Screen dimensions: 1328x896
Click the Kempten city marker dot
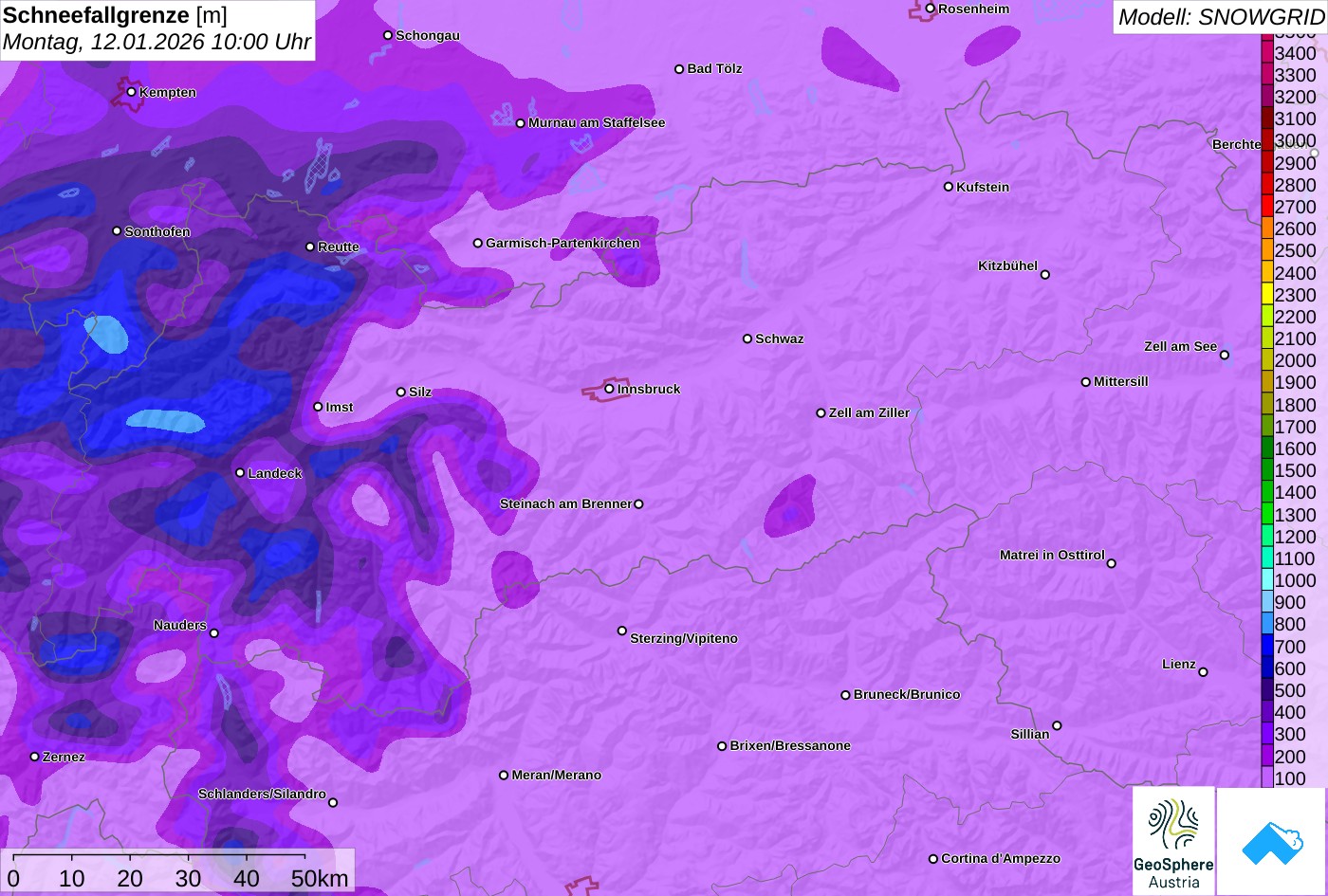(132, 92)
